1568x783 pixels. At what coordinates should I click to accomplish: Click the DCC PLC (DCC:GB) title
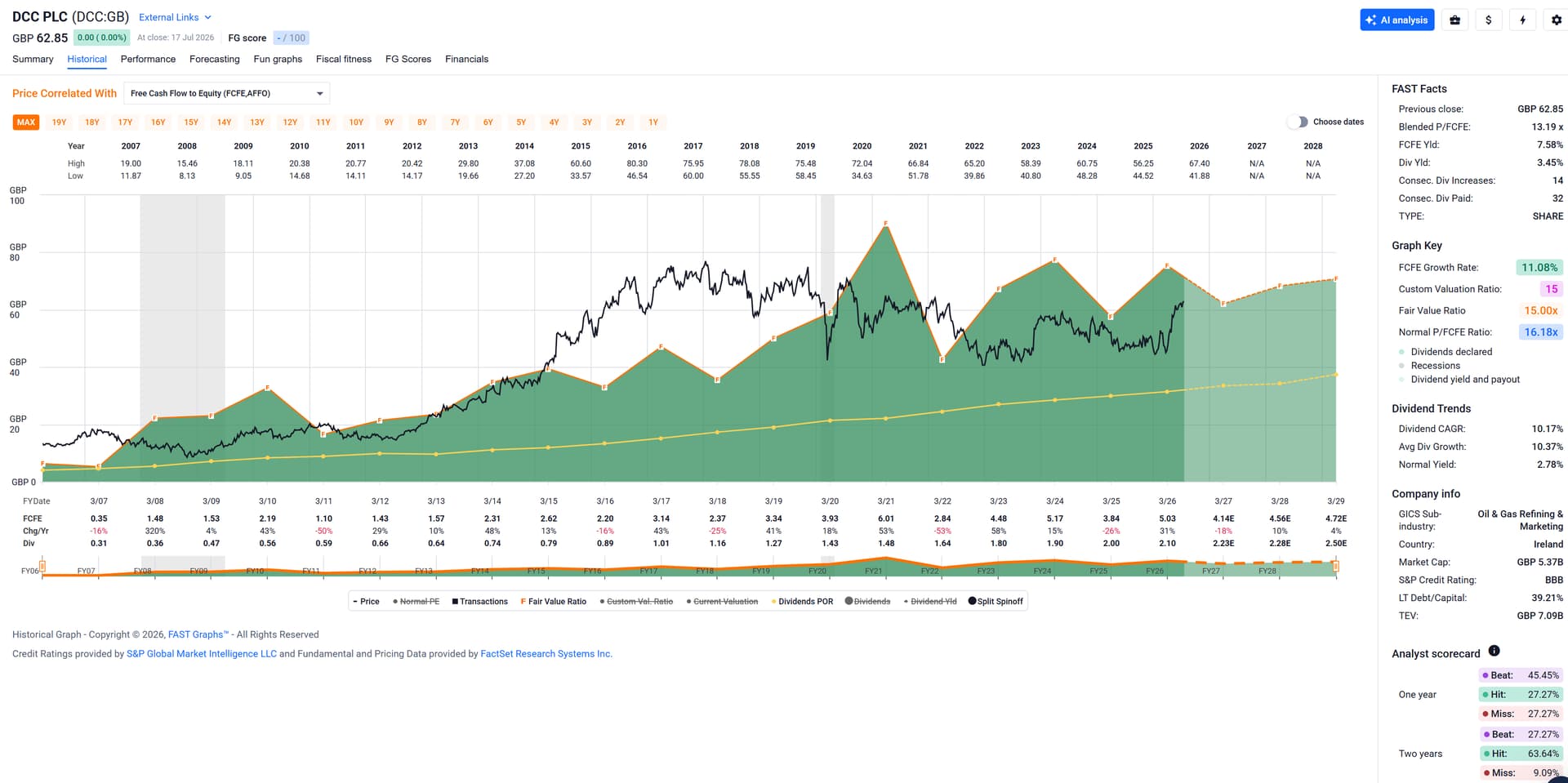click(x=70, y=17)
